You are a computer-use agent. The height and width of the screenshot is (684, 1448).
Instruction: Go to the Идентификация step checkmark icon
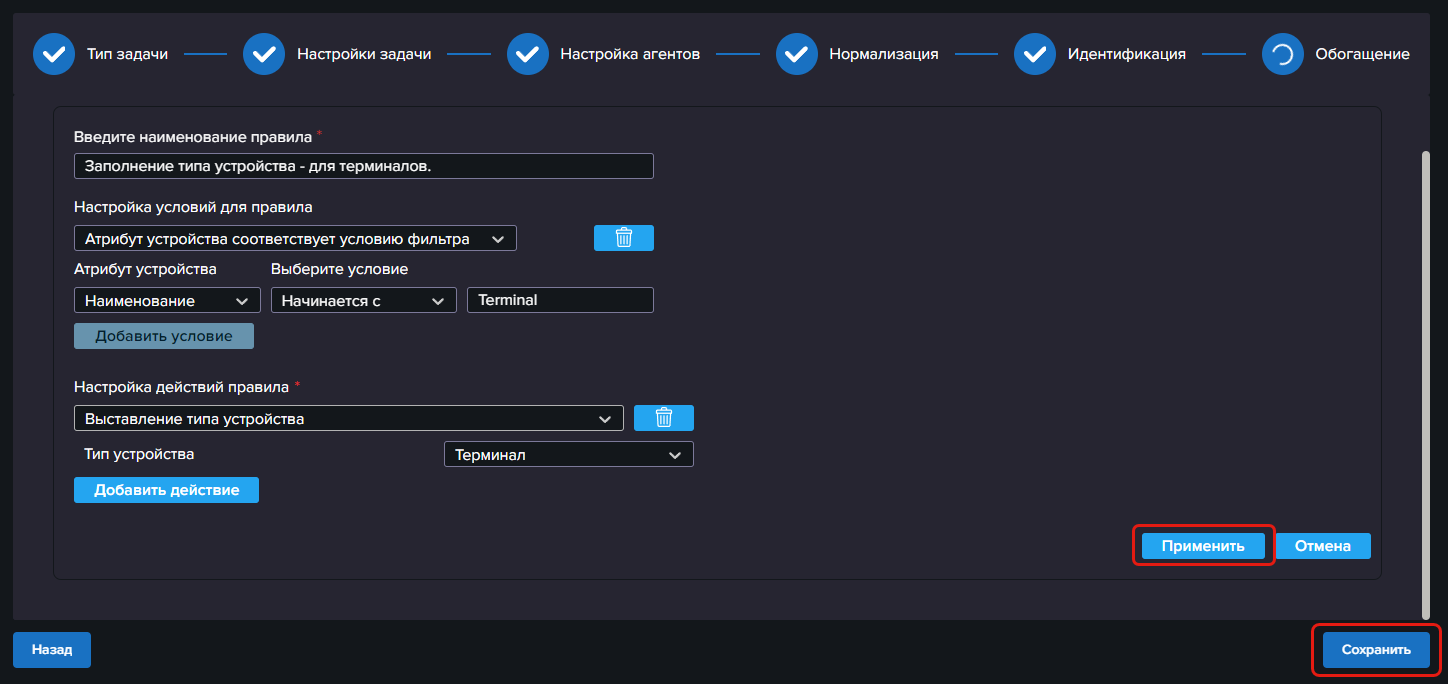(x=1035, y=54)
